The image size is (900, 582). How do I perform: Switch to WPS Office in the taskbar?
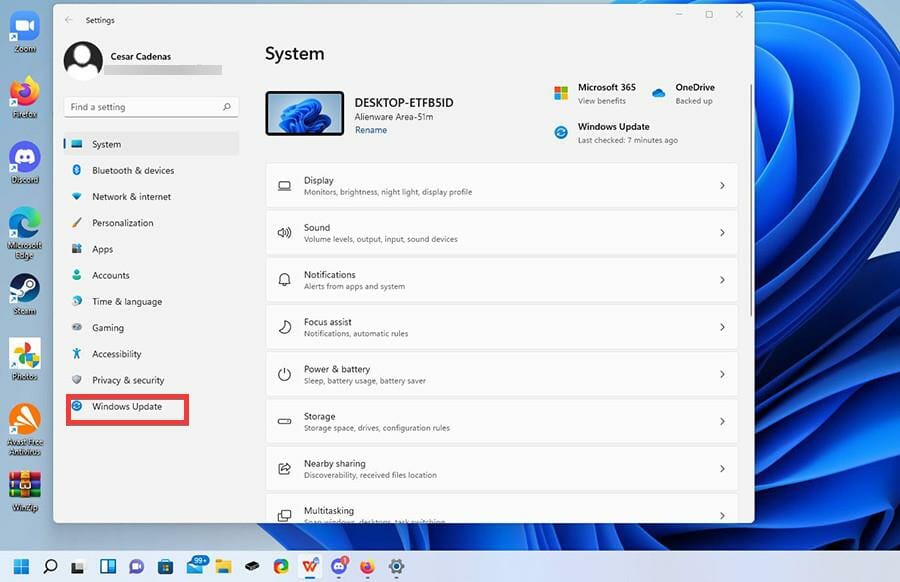pyautogui.click(x=310, y=567)
